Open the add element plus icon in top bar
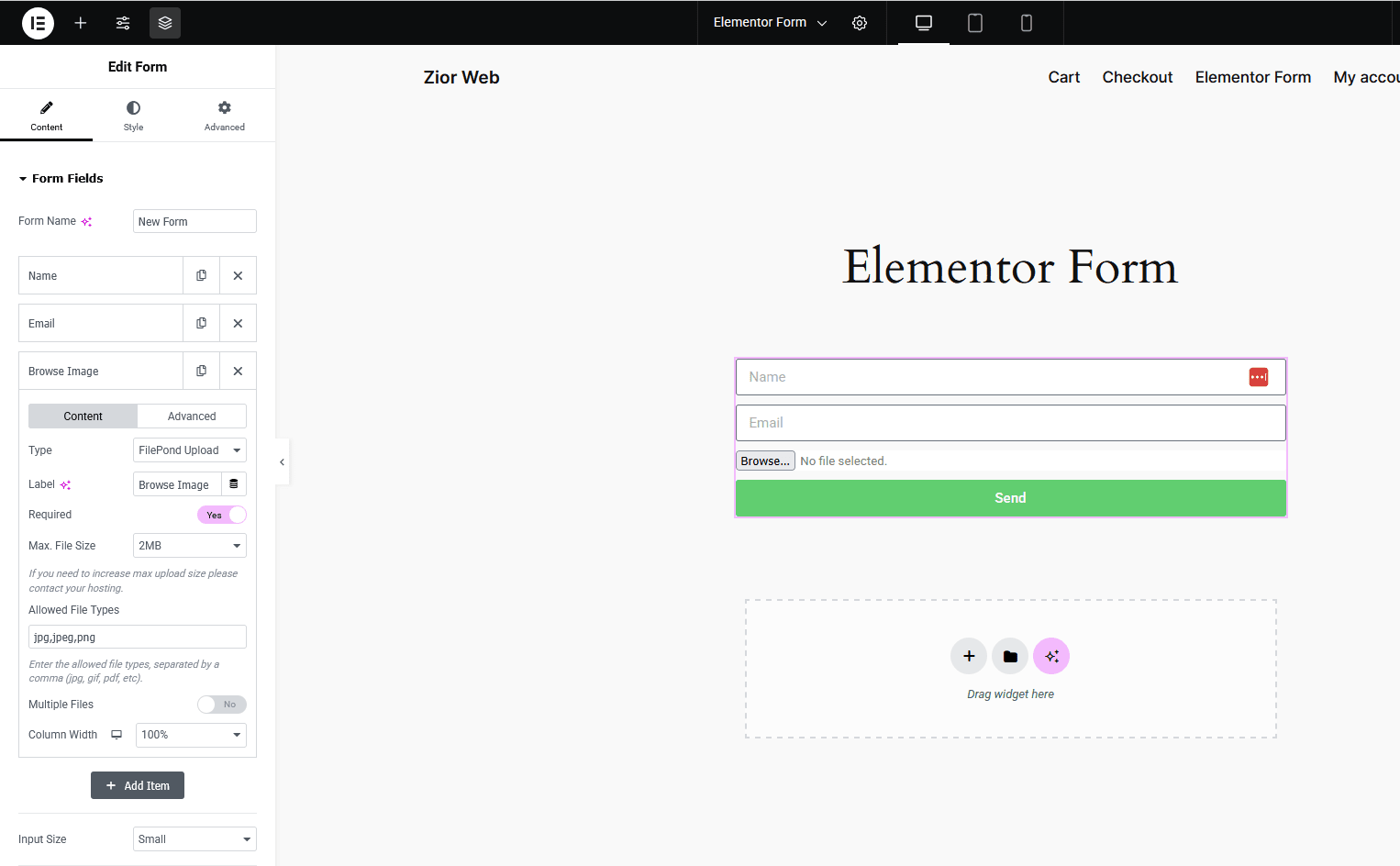The image size is (1400, 866). (81, 23)
